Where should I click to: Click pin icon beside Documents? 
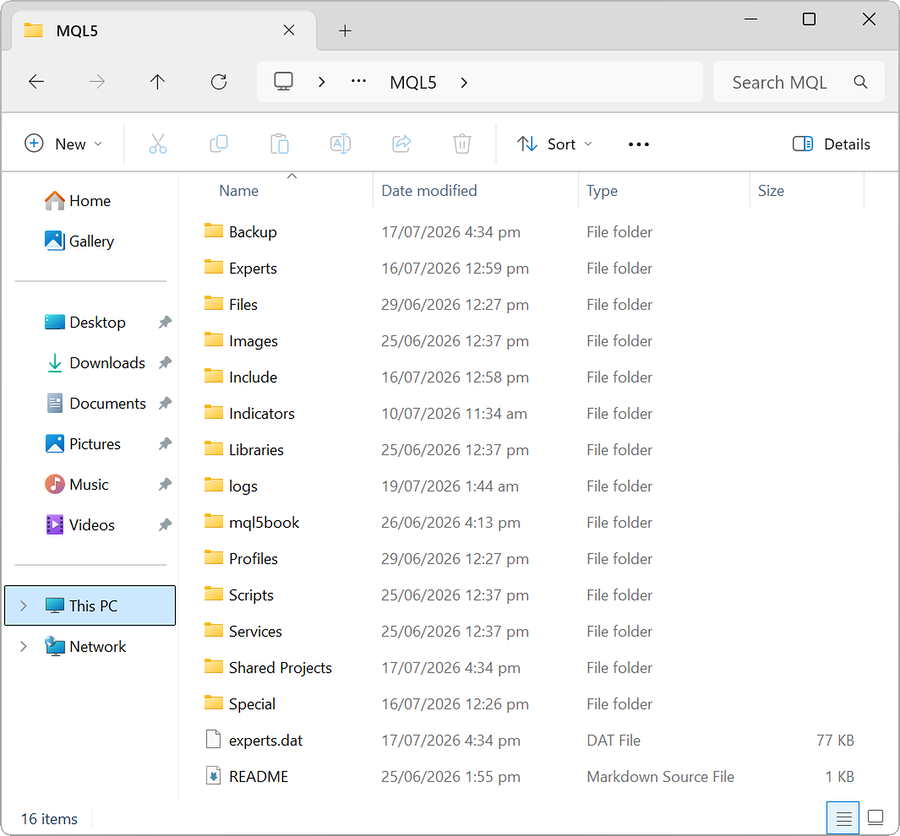click(x=165, y=404)
